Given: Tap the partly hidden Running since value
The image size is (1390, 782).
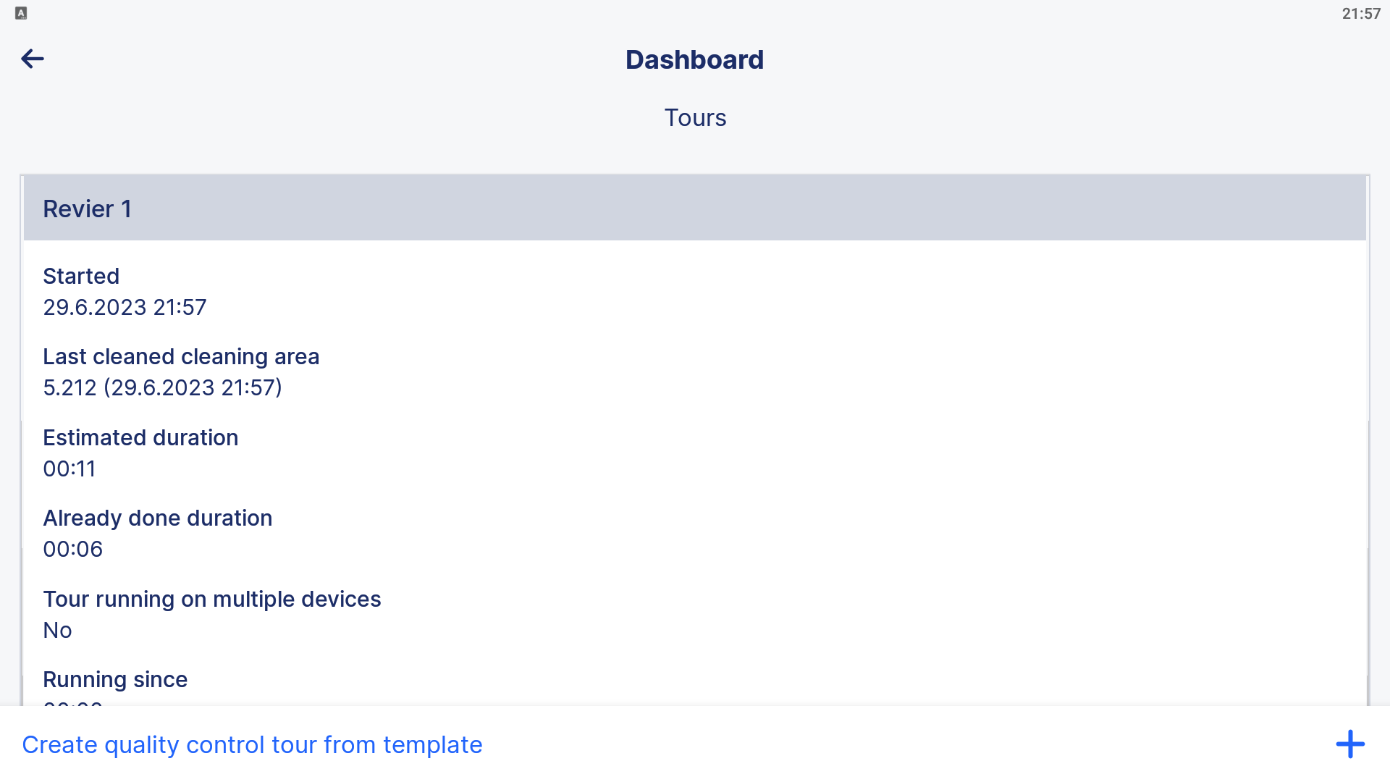Looking at the screenshot, I should [73, 703].
